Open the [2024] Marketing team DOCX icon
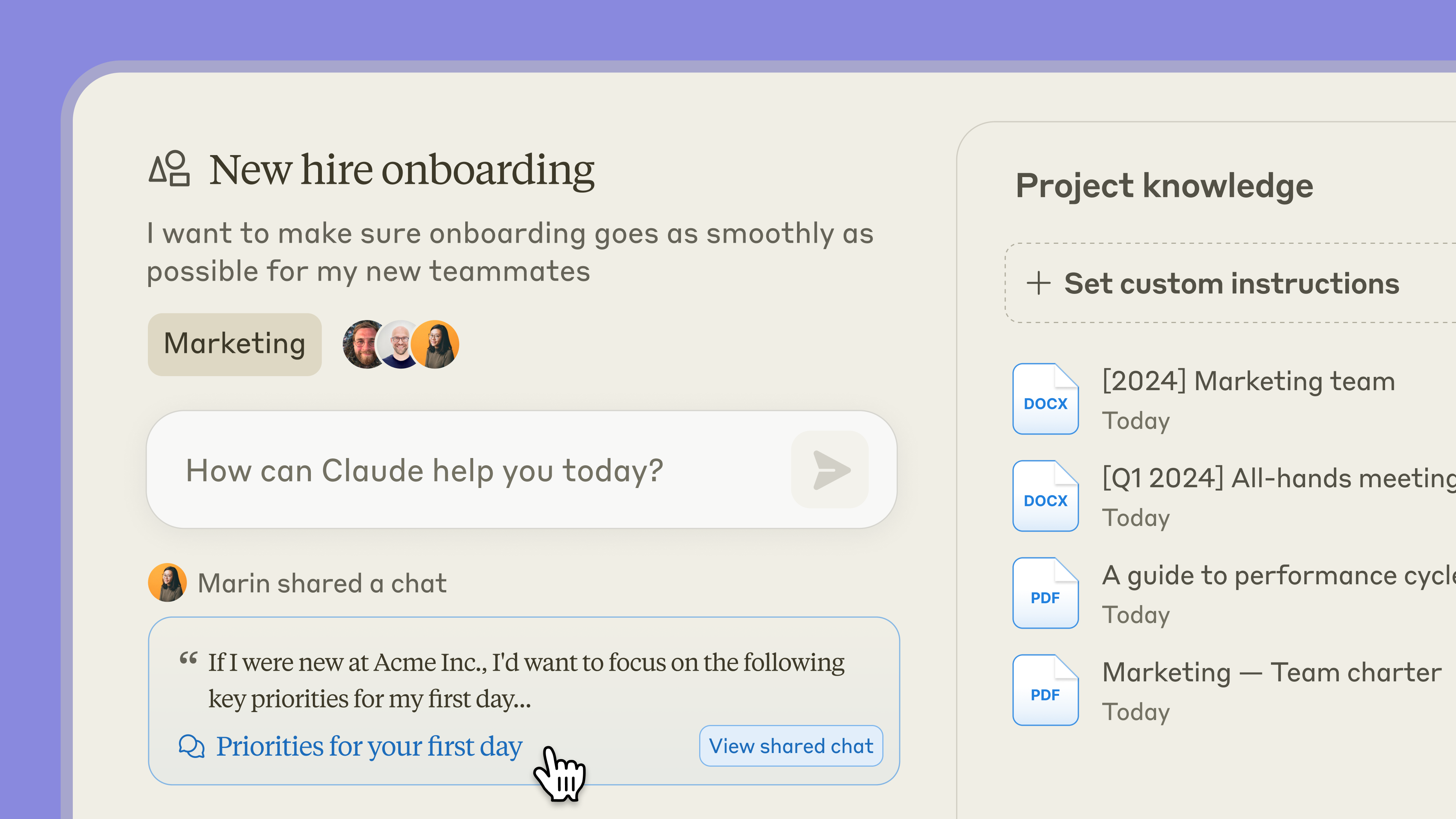 pyautogui.click(x=1045, y=399)
